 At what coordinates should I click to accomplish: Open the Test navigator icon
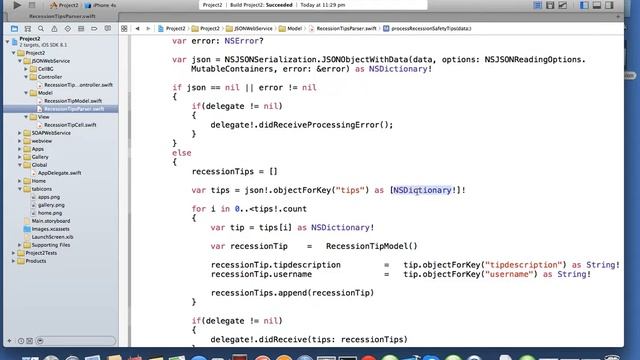pyautogui.click(x=68, y=29)
